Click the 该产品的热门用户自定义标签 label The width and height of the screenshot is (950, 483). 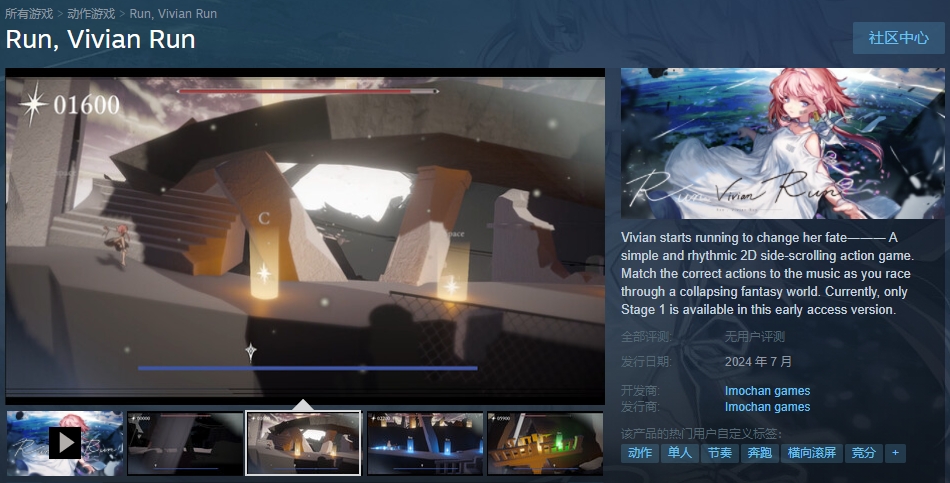point(702,433)
